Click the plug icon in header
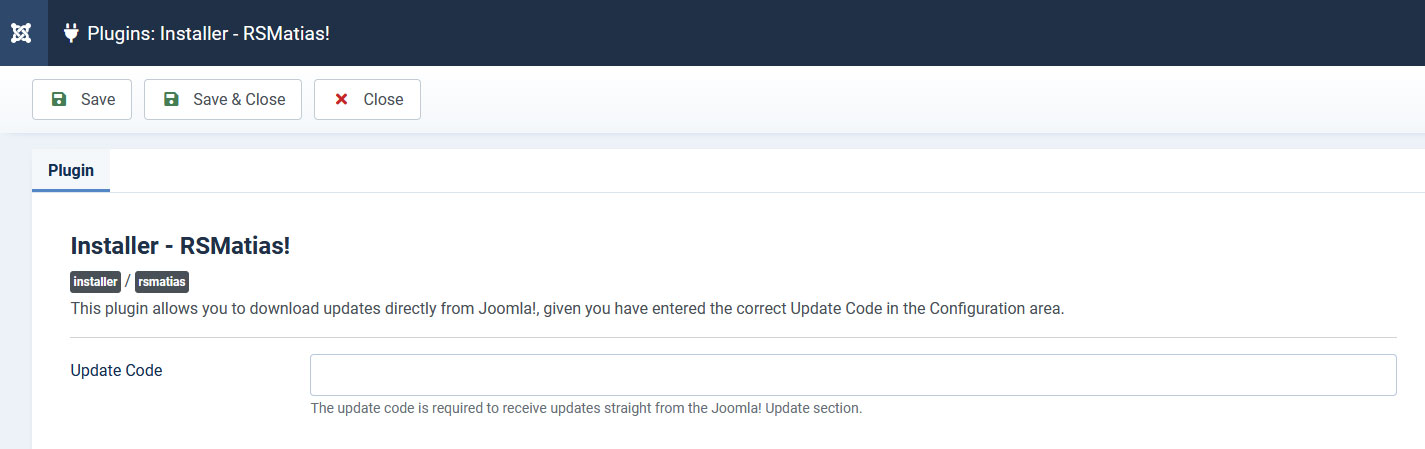 pyautogui.click(x=71, y=33)
